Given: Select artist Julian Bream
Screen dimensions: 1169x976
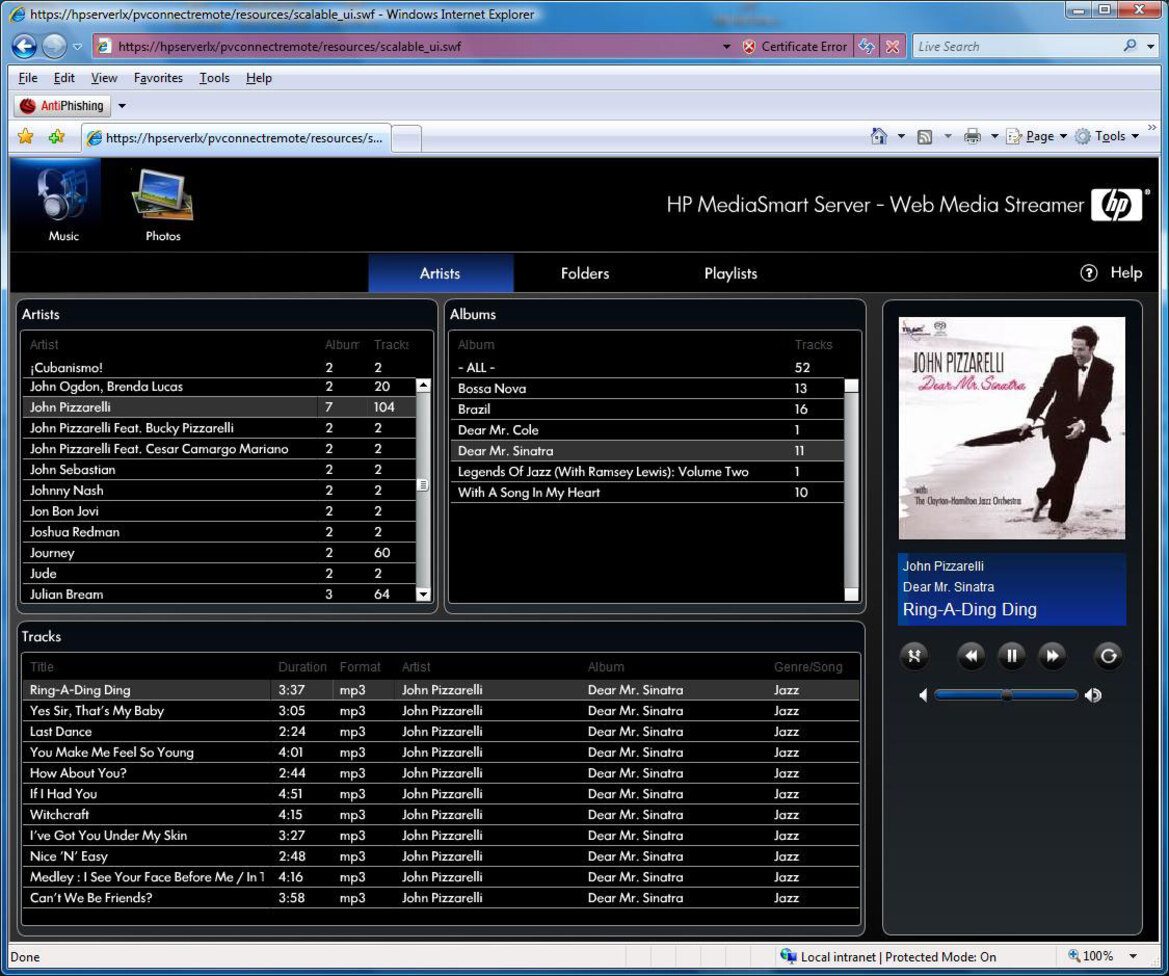Looking at the screenshot, I should click(x=219, y=594).
